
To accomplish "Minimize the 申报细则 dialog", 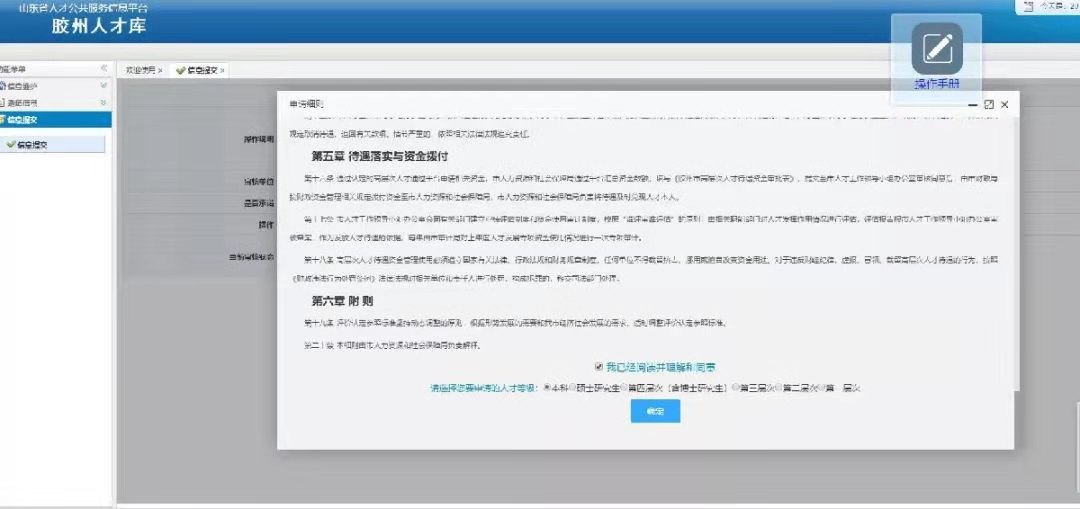I will tap(973, 104).
